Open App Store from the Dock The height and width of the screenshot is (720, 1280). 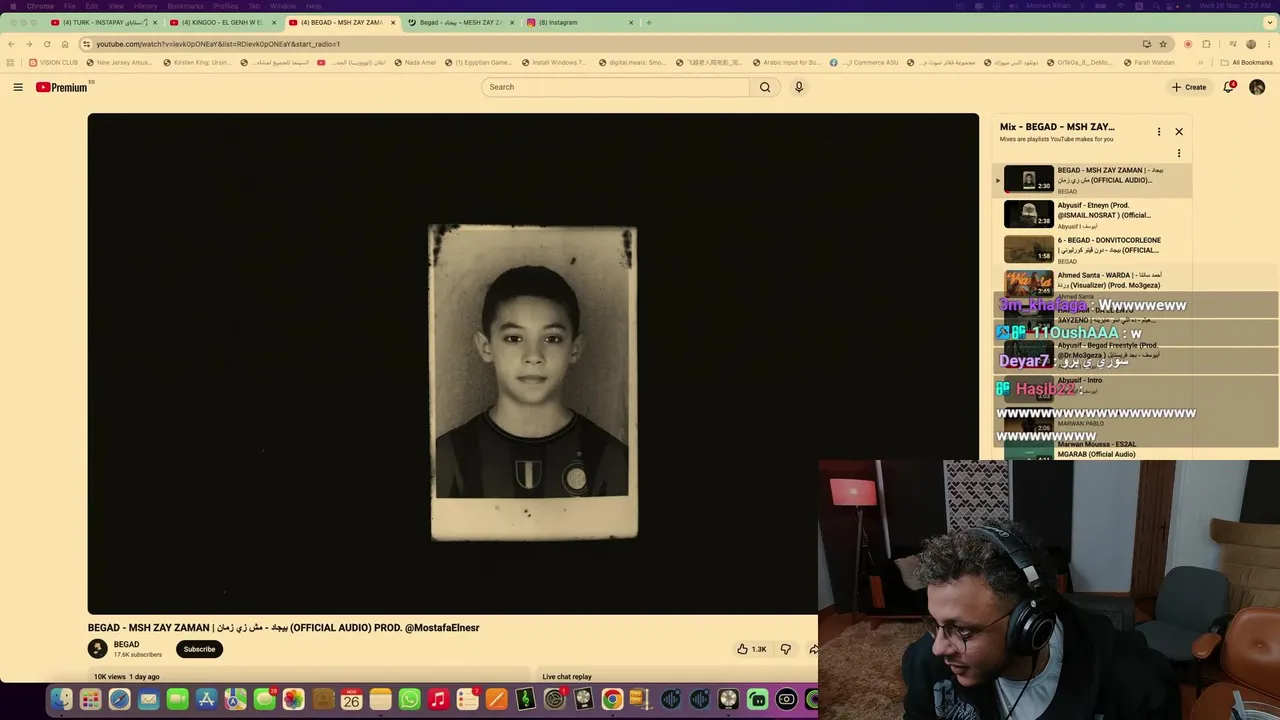click(206, 700)
